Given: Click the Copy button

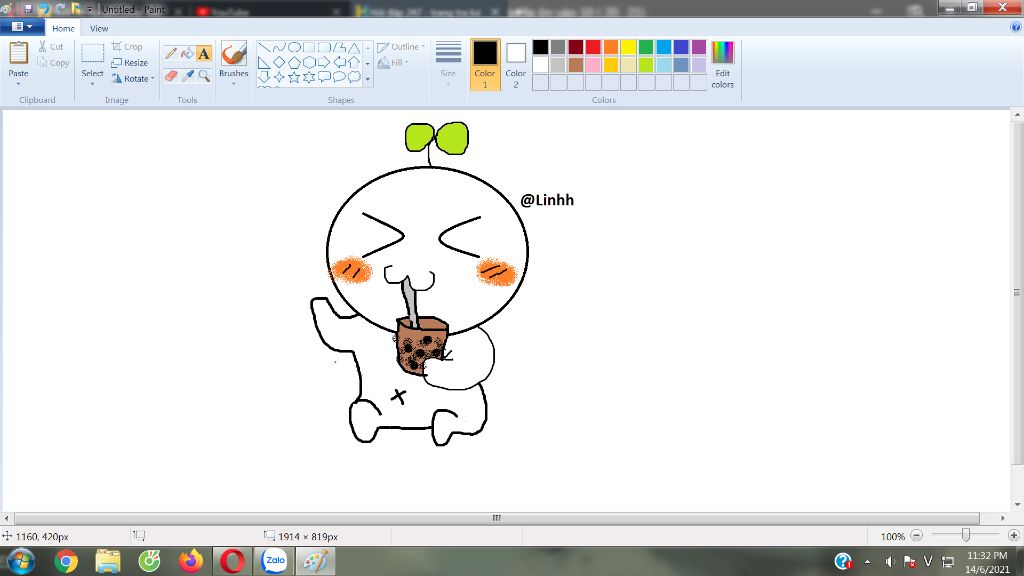Looking at the screenshot, I should click(x=53, y=63).
